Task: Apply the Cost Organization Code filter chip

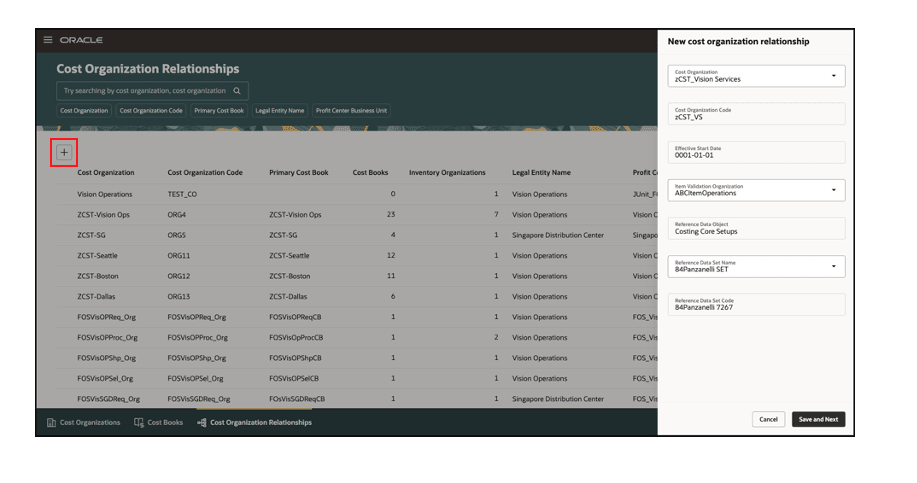Action: 151,111
